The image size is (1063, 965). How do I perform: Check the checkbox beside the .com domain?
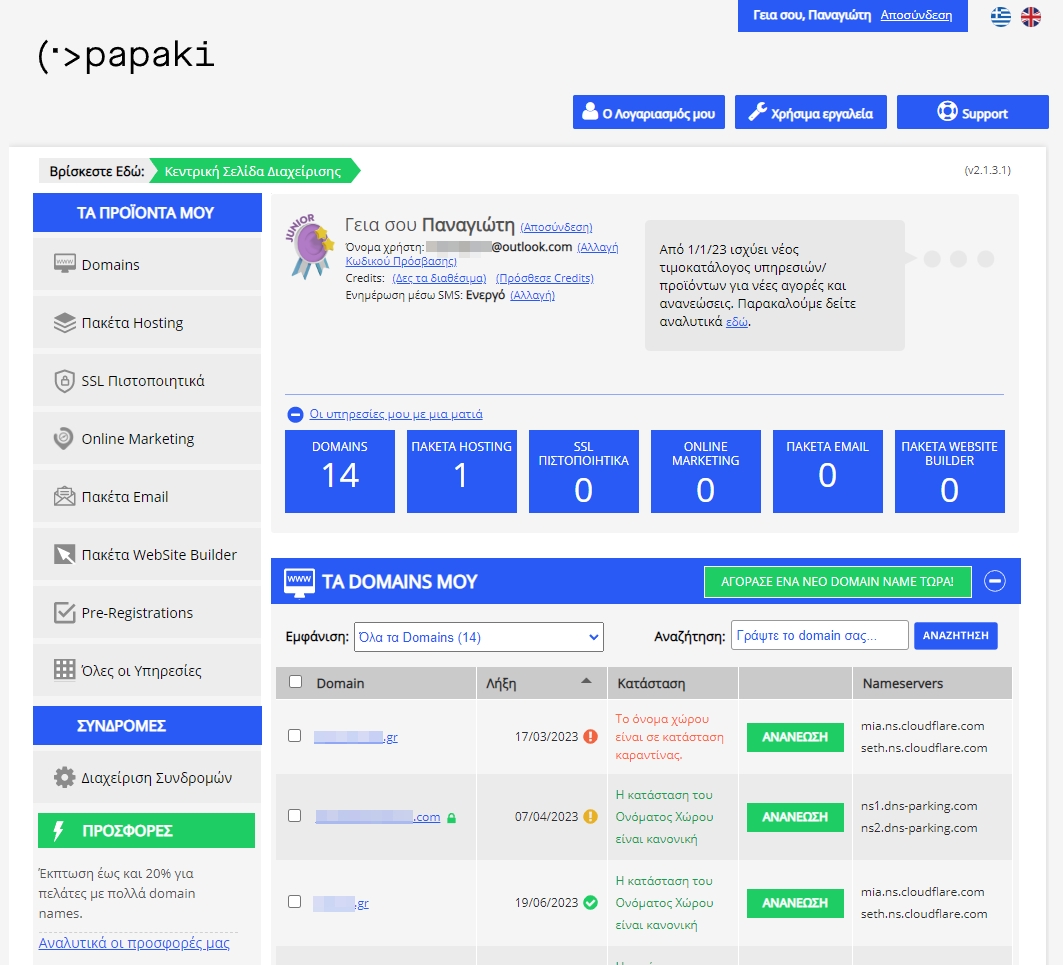pyautogui.click(x=294, y=816)
